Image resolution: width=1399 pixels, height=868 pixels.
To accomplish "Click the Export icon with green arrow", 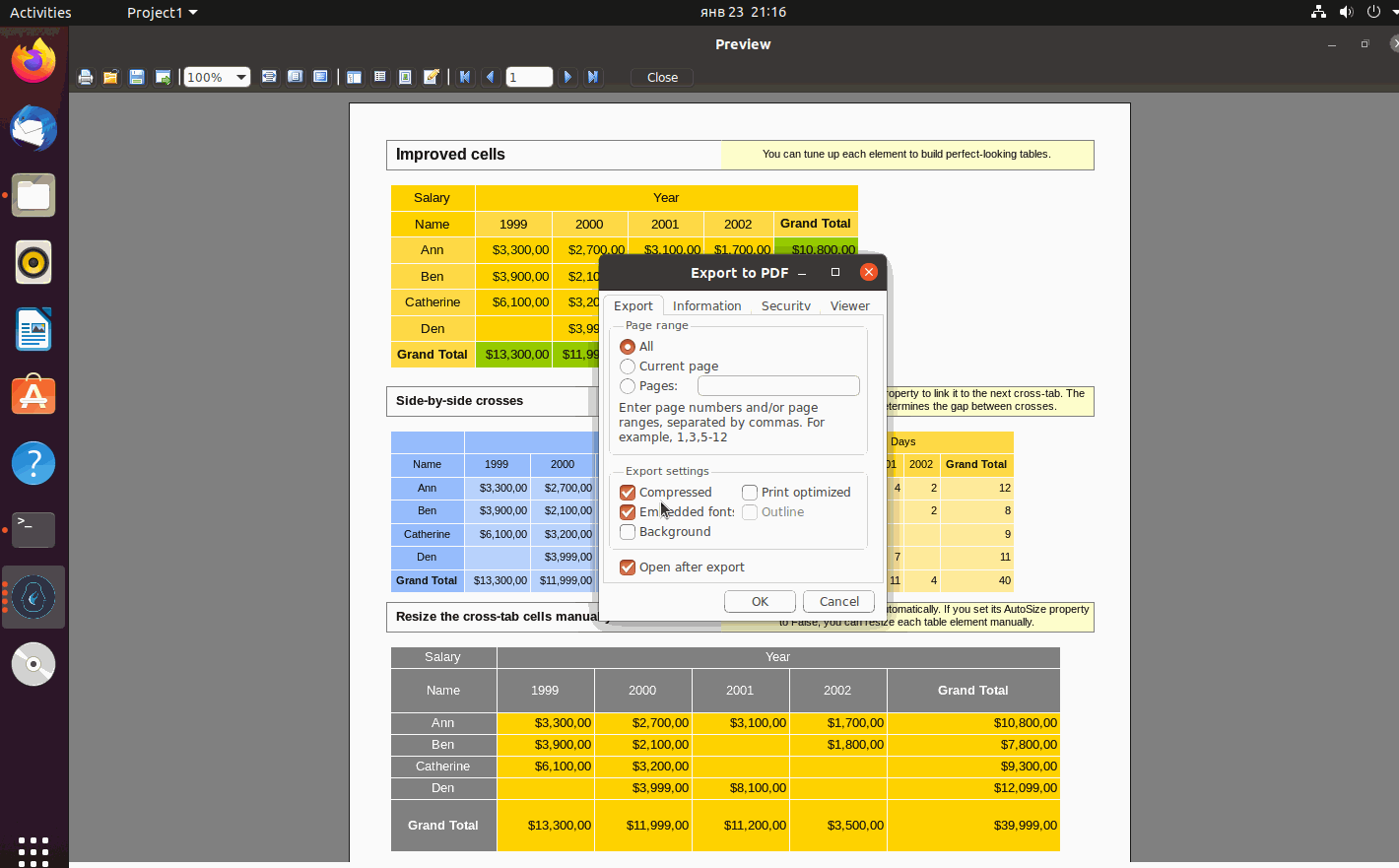I will pyautogui.click(x=163, y=77).
